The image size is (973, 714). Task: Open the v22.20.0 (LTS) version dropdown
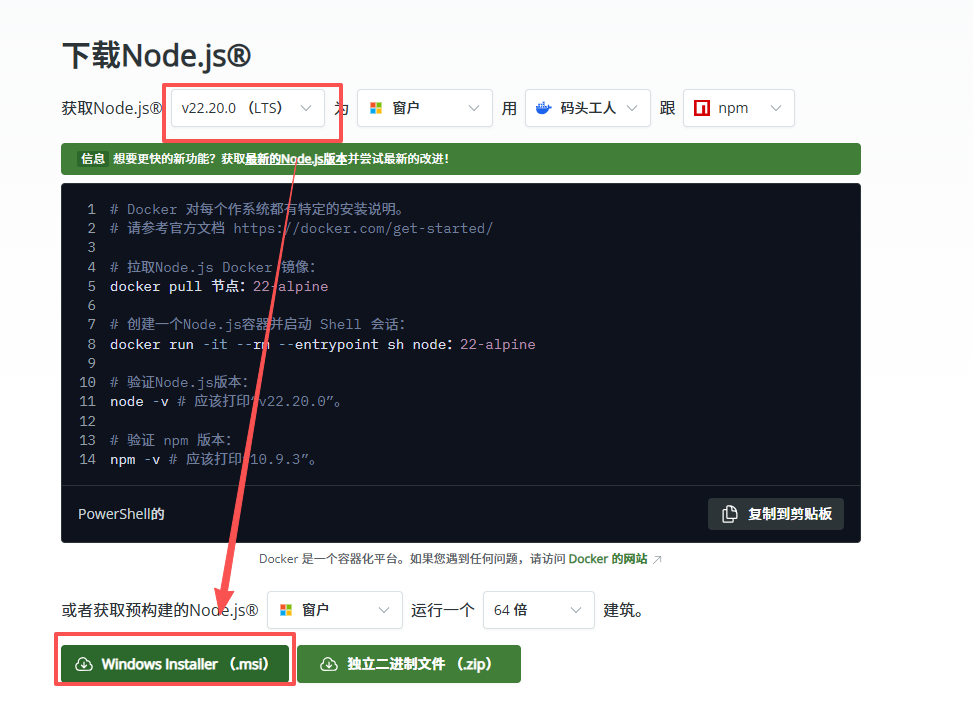248,108
